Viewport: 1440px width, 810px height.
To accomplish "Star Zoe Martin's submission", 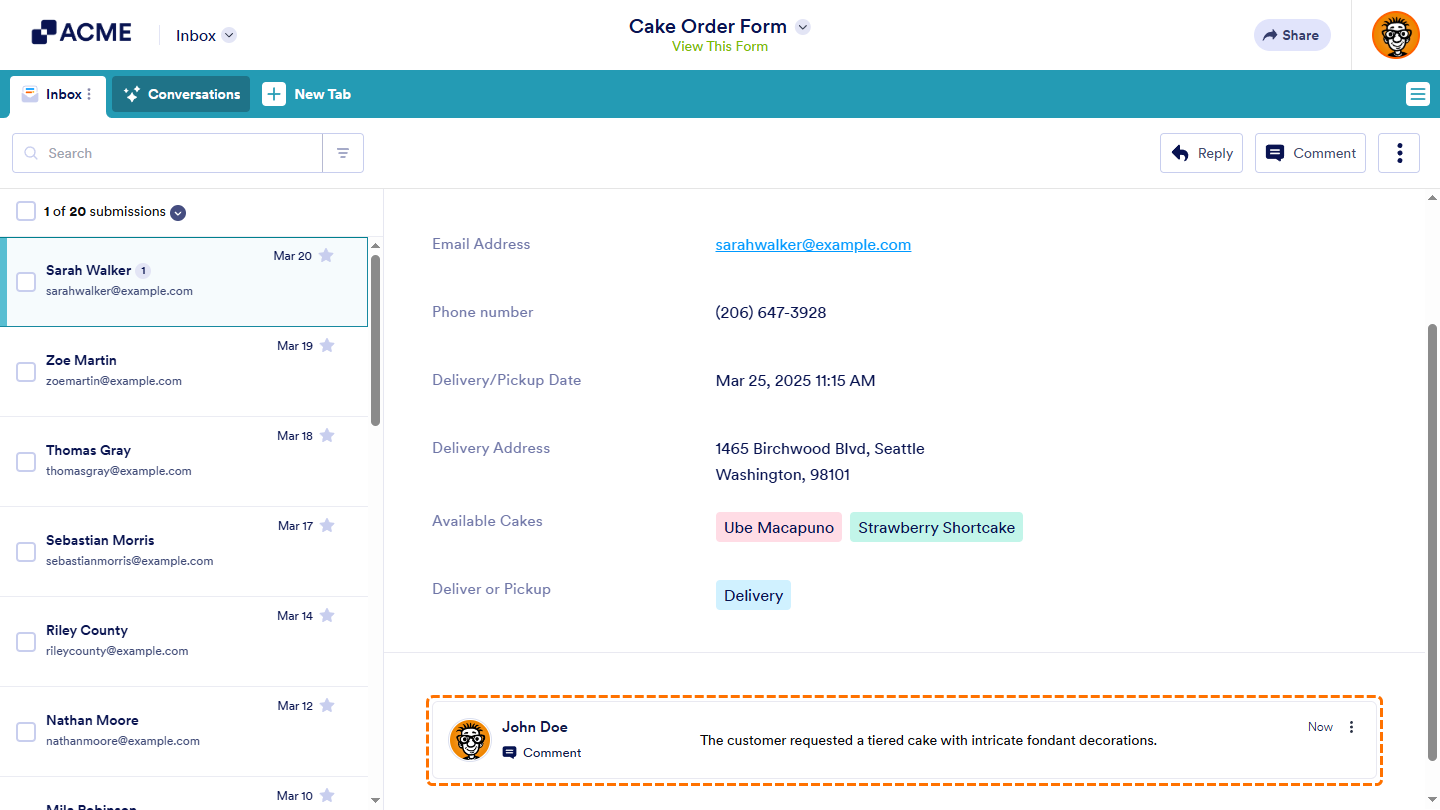I will click(x=329, y=345).
